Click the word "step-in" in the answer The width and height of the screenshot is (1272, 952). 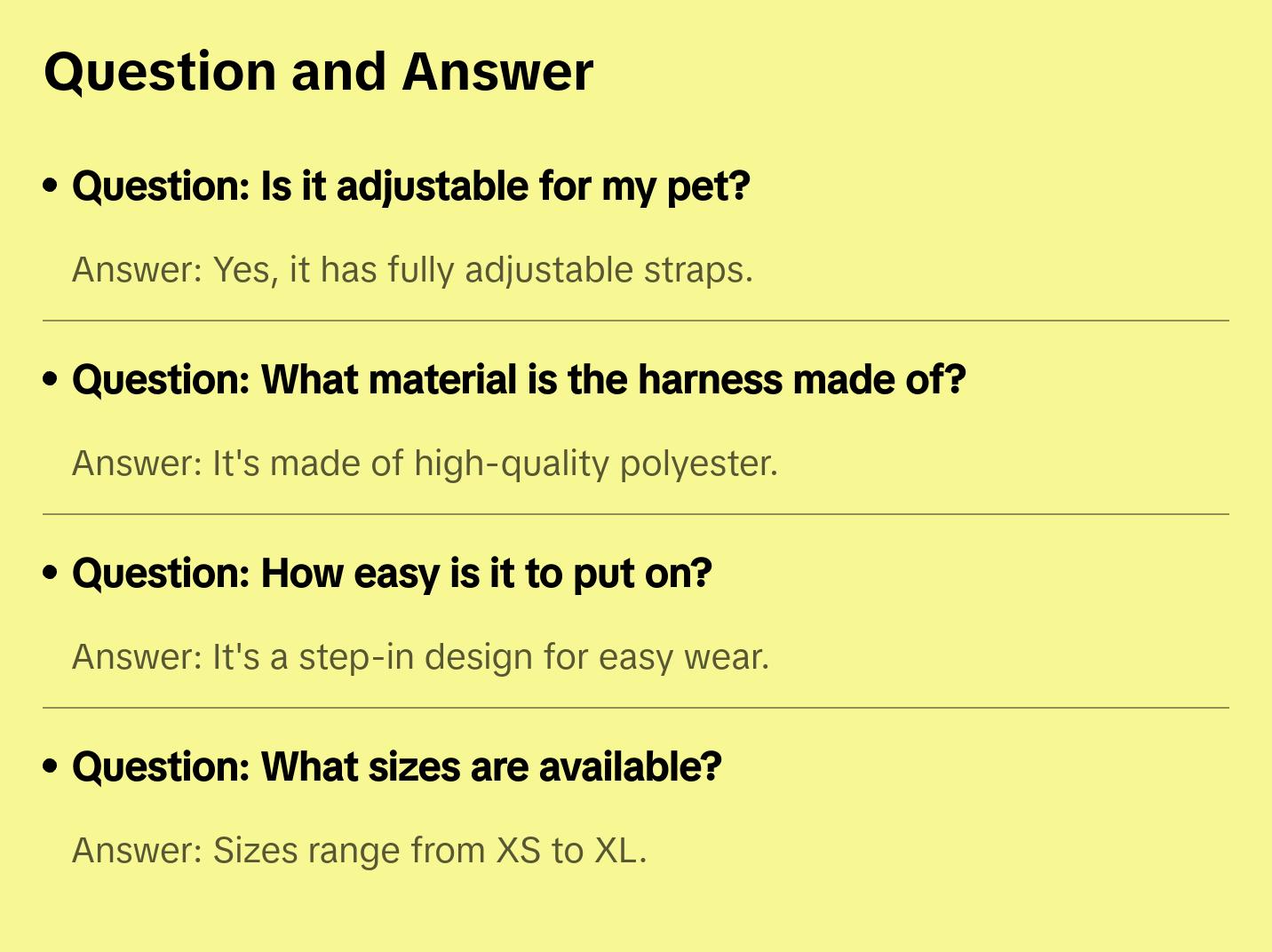(x=354, y=658)
